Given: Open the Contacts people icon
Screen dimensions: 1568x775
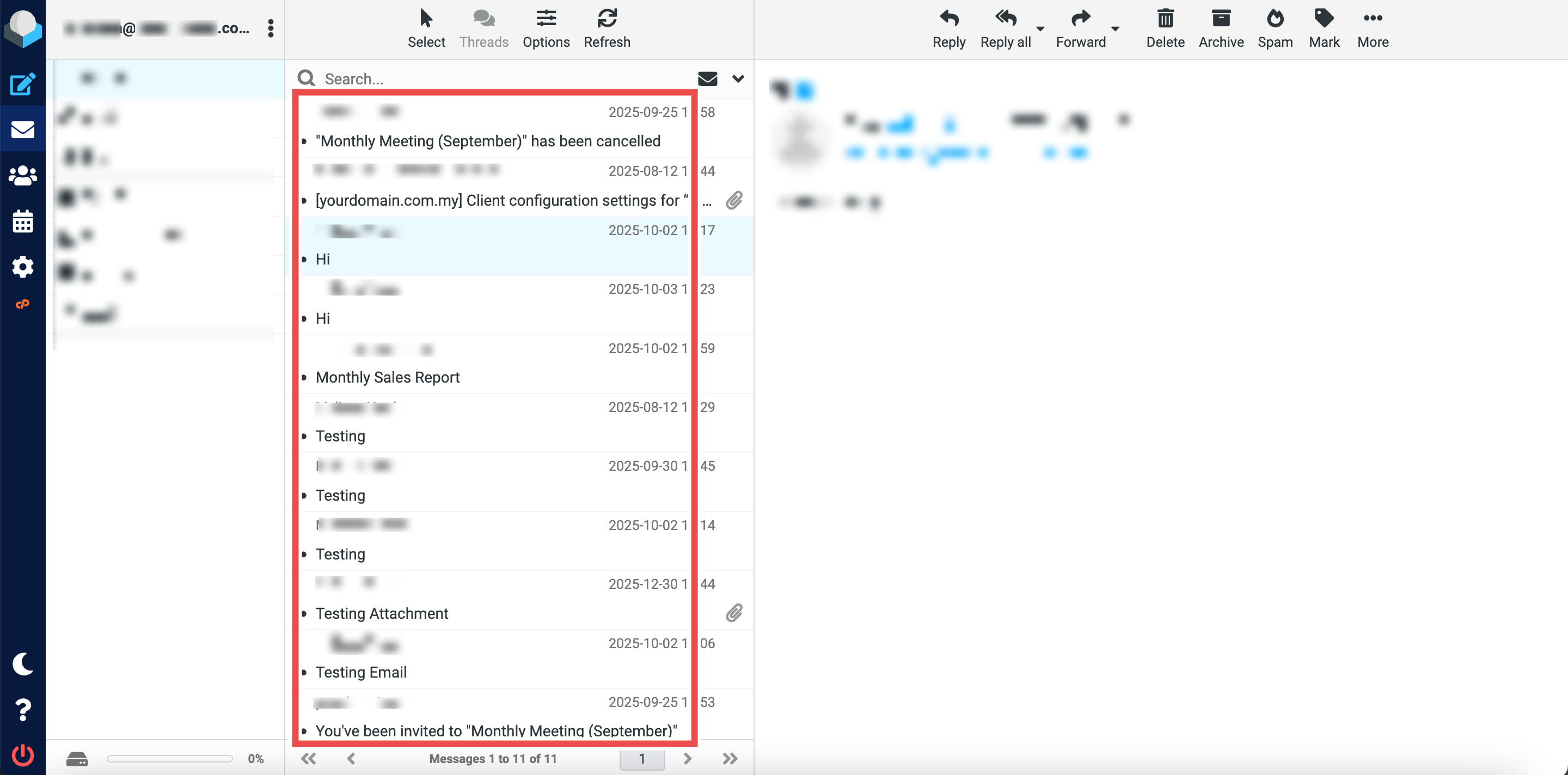Looking at the screenshot, I should (22, 176).
